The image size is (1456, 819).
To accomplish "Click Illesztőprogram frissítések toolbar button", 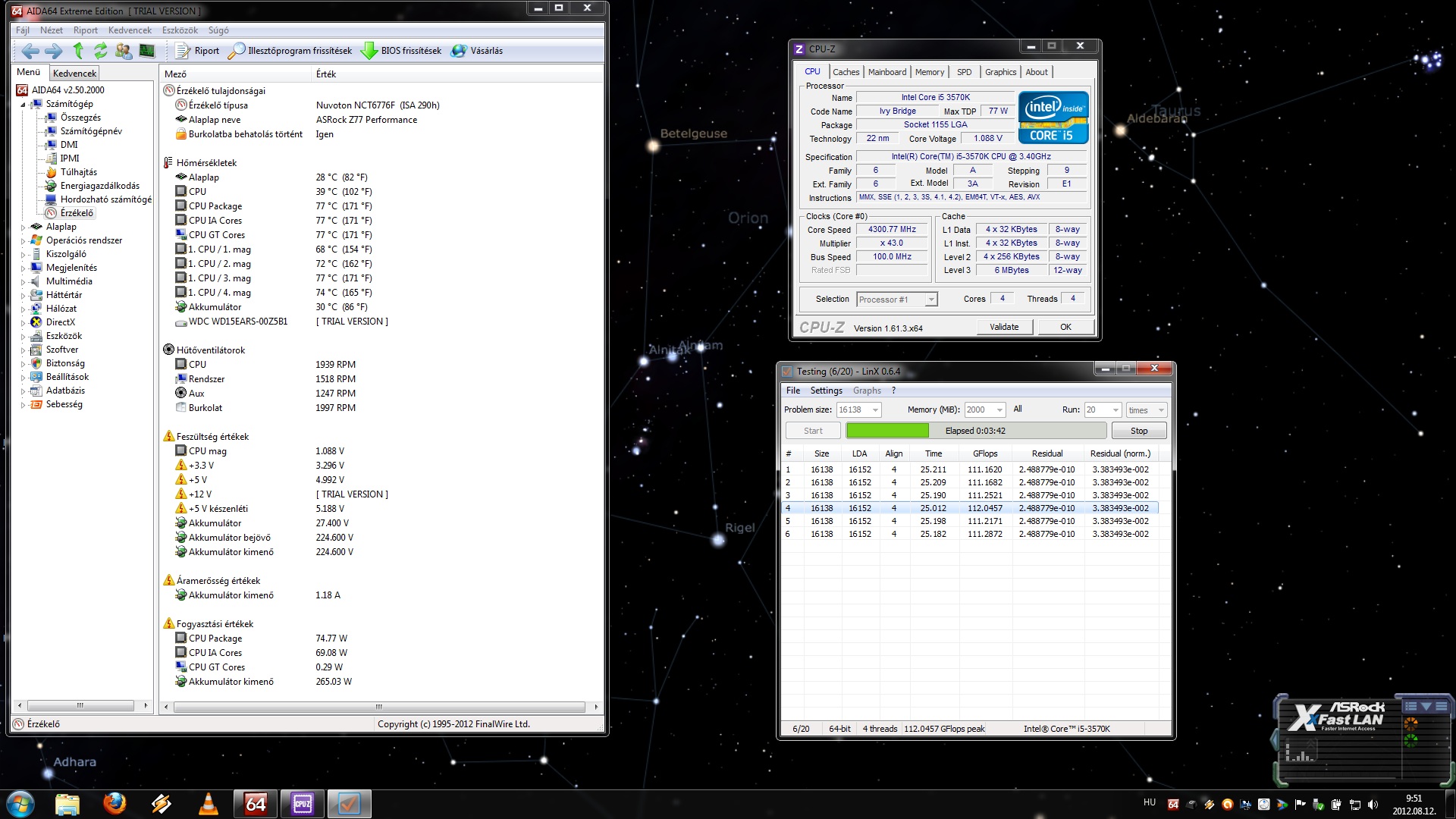I will [290, 51].
